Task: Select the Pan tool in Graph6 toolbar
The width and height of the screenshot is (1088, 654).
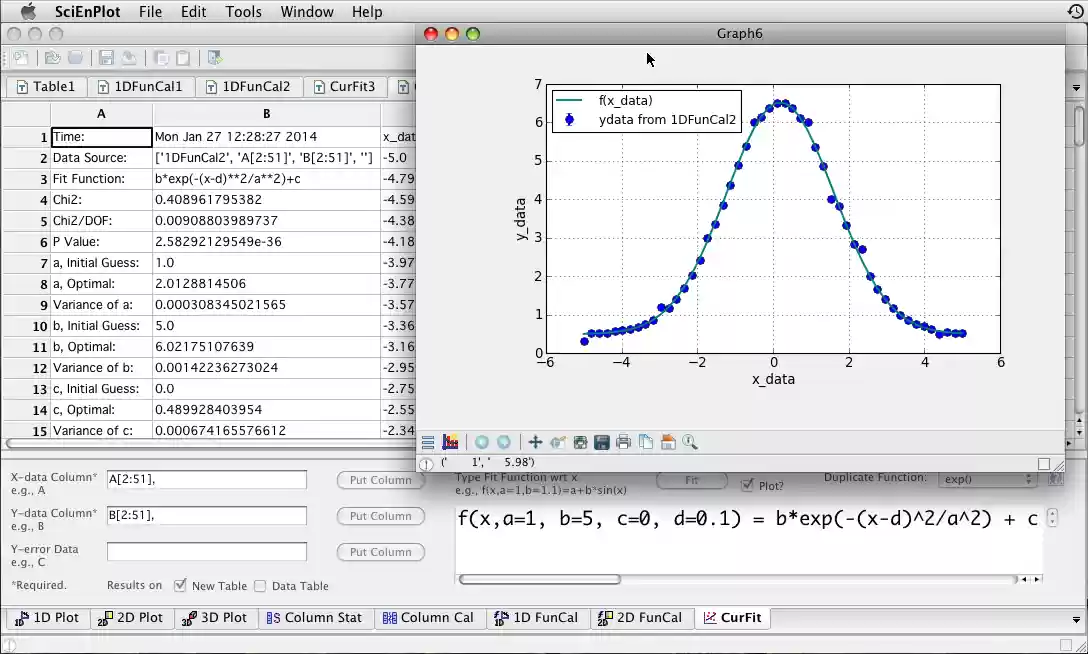Action: pyautogui.click(x=534, y=441)
